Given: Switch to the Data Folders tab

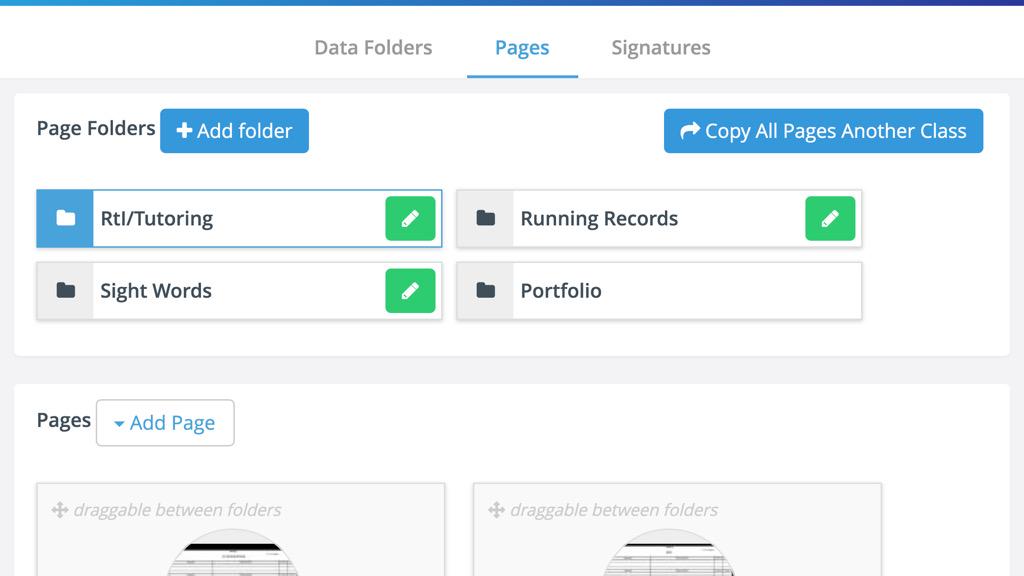Looking at the screenshot, I should pos(372,47).
